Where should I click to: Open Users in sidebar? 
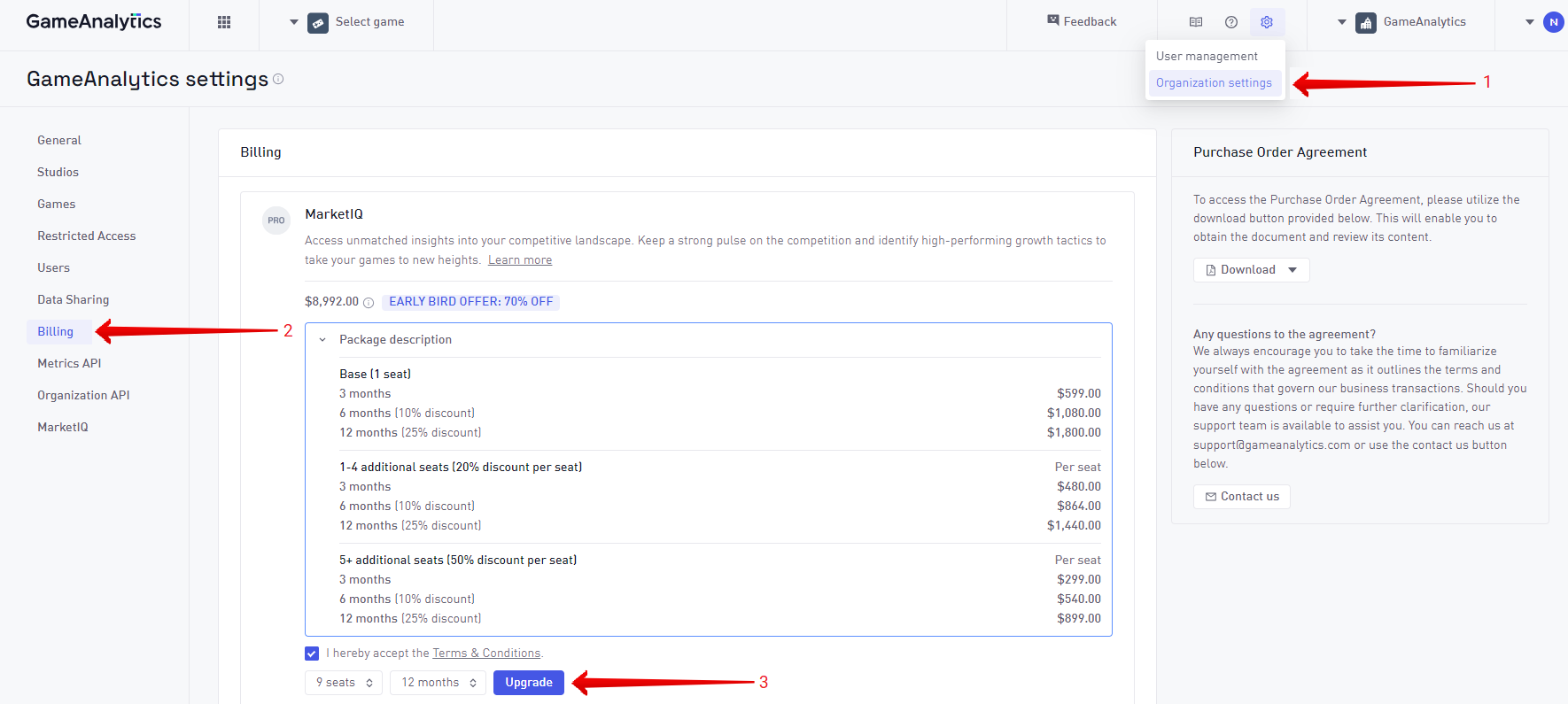tap(53, 267)
